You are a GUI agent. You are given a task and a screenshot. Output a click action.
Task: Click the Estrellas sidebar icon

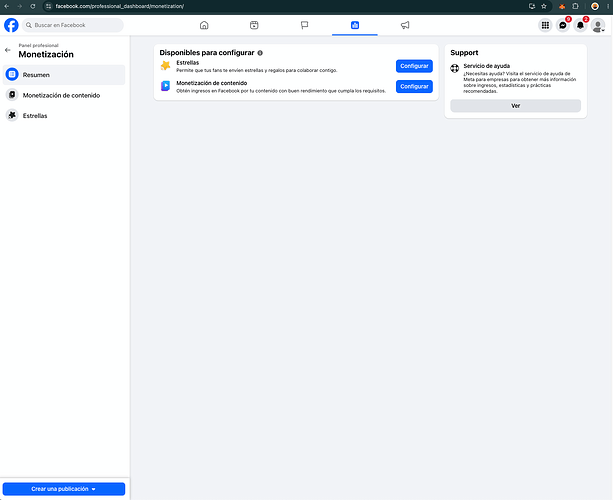[12, 115]
